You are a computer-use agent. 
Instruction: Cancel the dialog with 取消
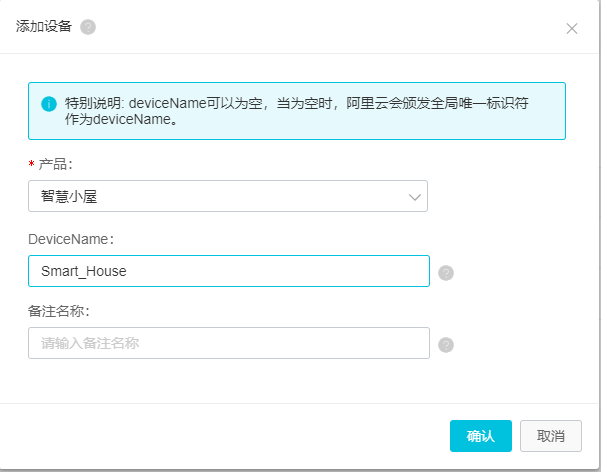pyautogui.click(x=550, y=436)
